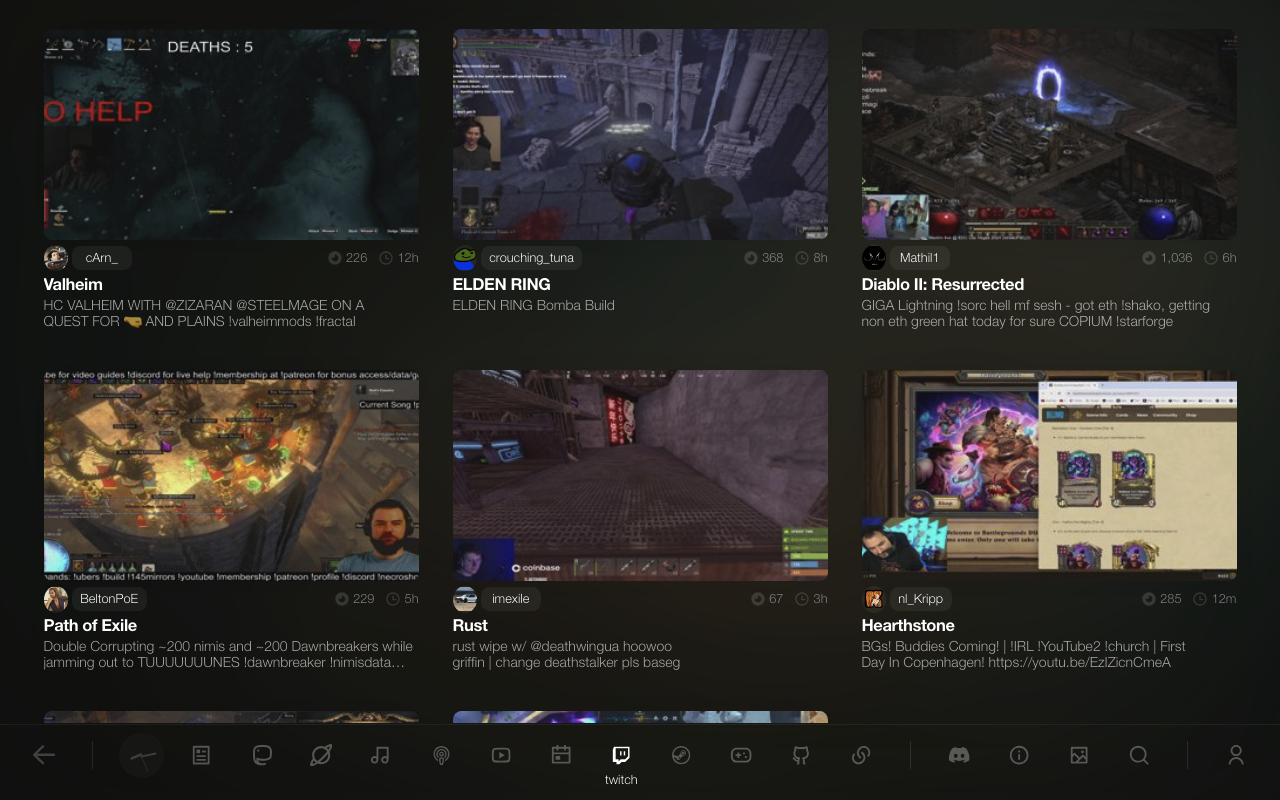1280x800 pixels.
Task: Open the YouTube video icon
Action: click(x=501, y=755)
